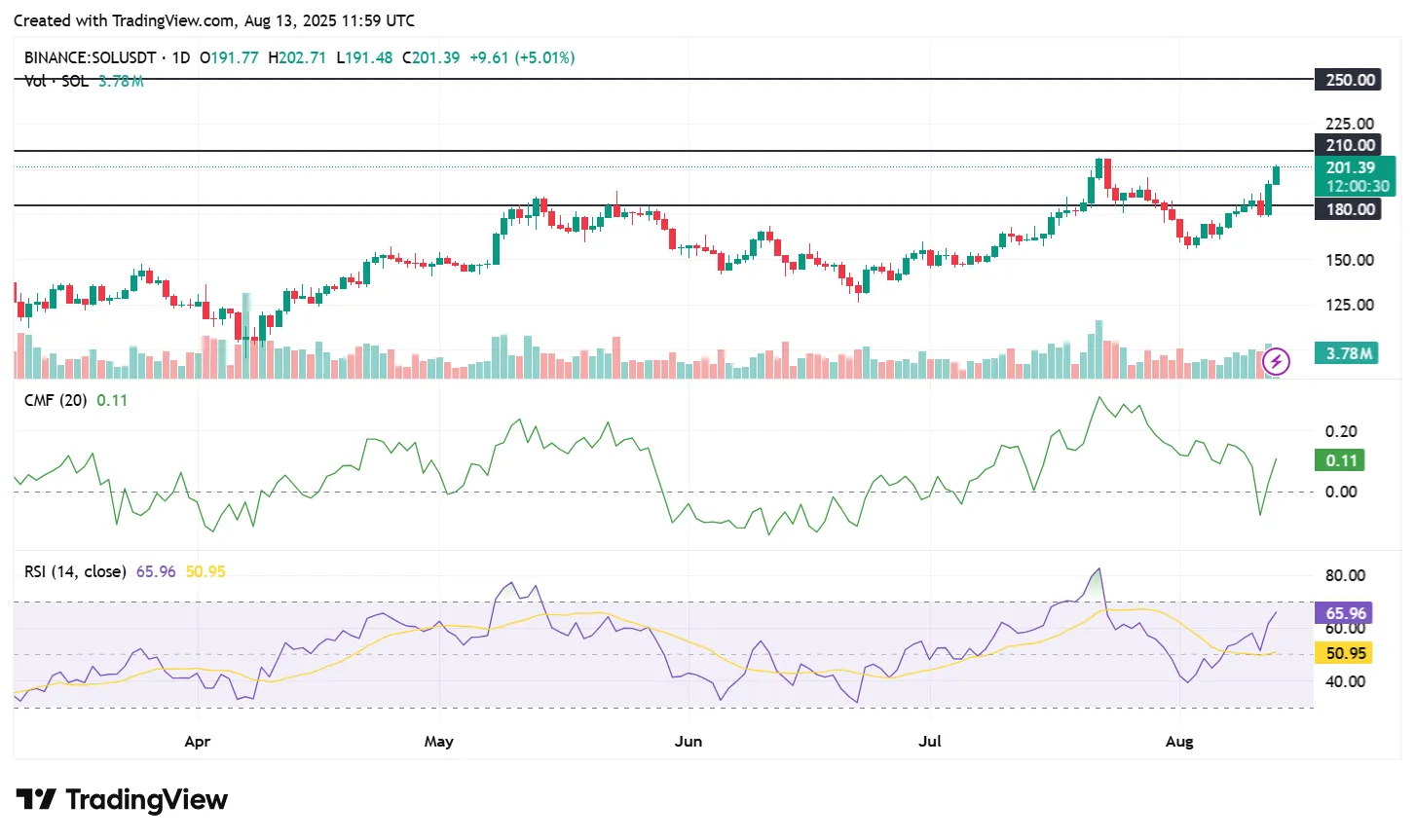This screenshot has width=1415, height=840.
Task: Click the purple 65.96 RSI value badge
Action: pos(1342,612)
